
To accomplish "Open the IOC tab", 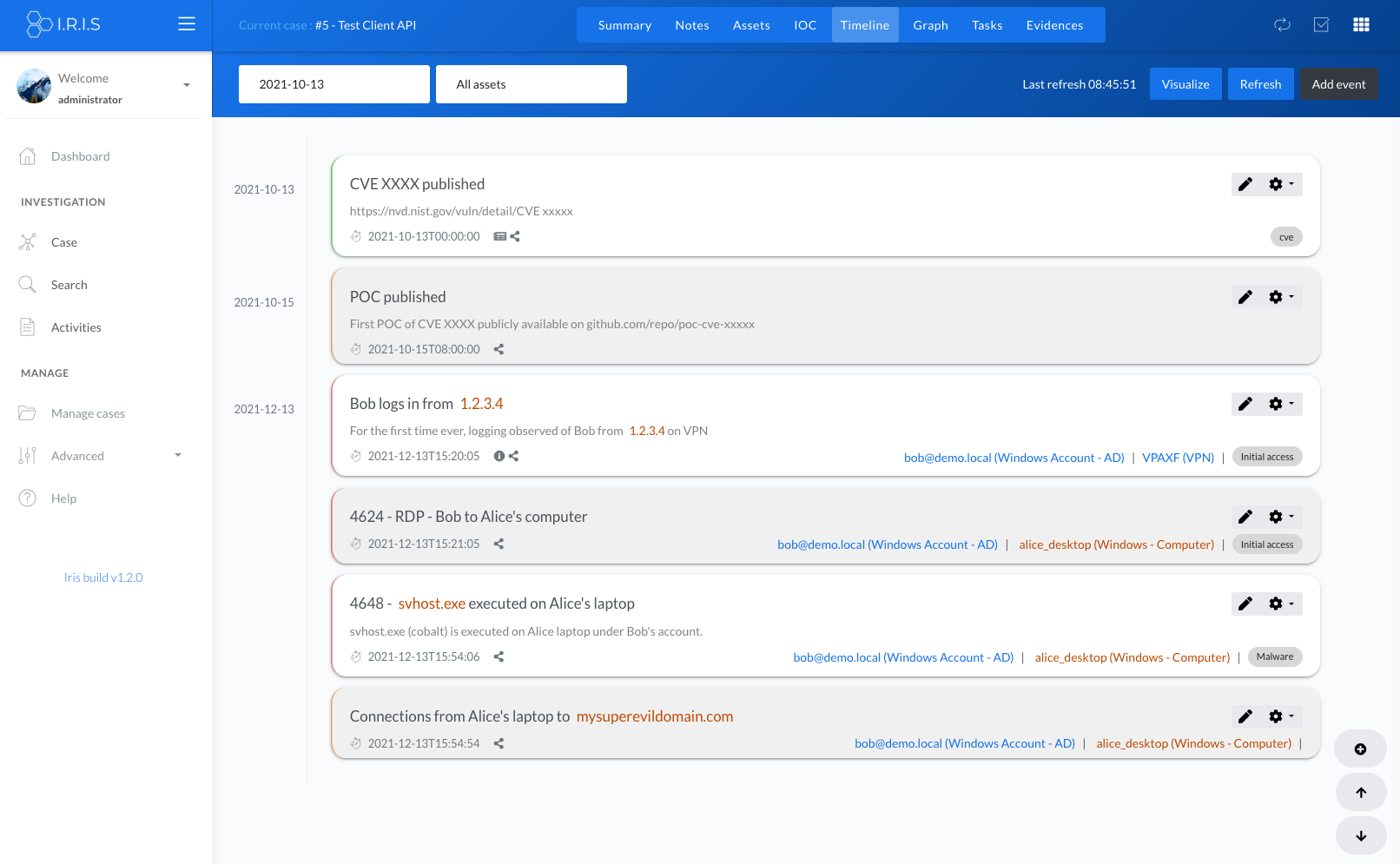I will 805,25.
